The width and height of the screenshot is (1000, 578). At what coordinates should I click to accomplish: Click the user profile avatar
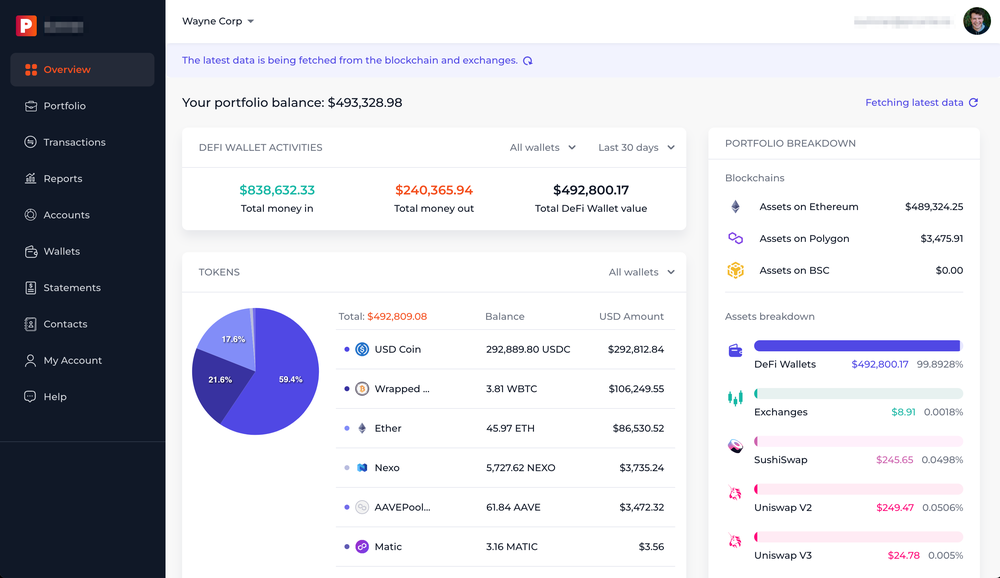(x=976, y=21)
